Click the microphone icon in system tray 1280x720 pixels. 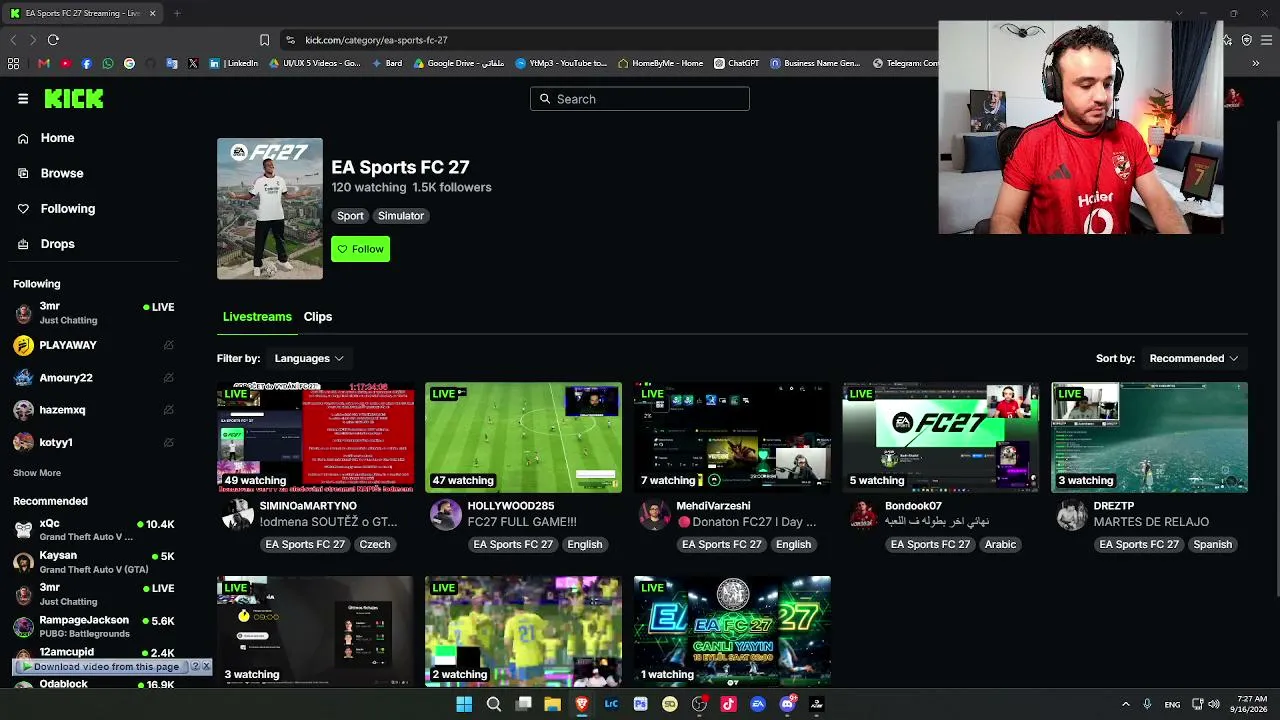[x=1147, y=704]
